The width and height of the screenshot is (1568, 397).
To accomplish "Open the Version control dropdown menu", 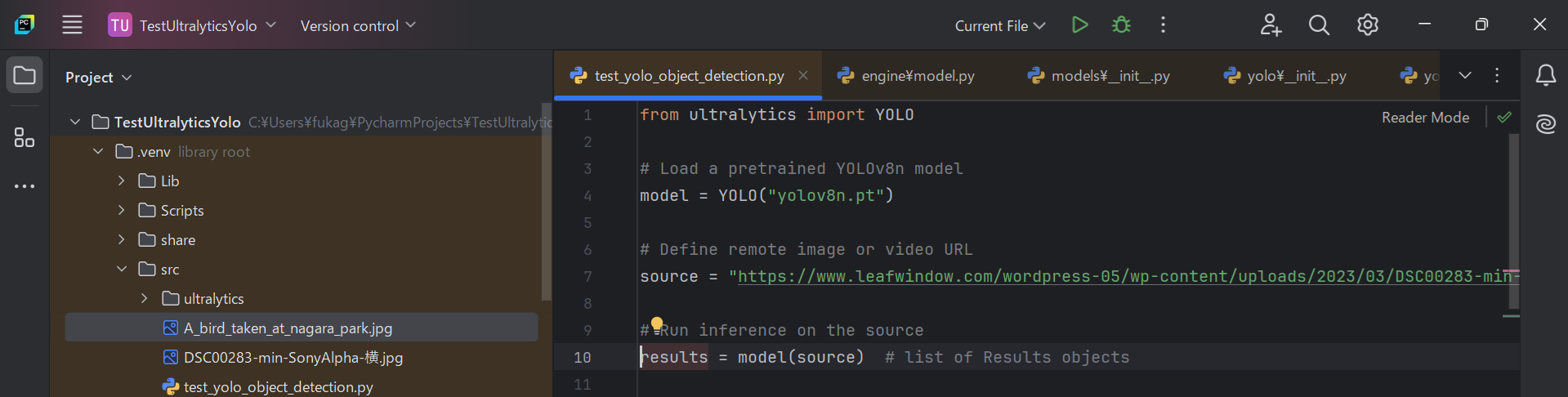I will point(358,26).
